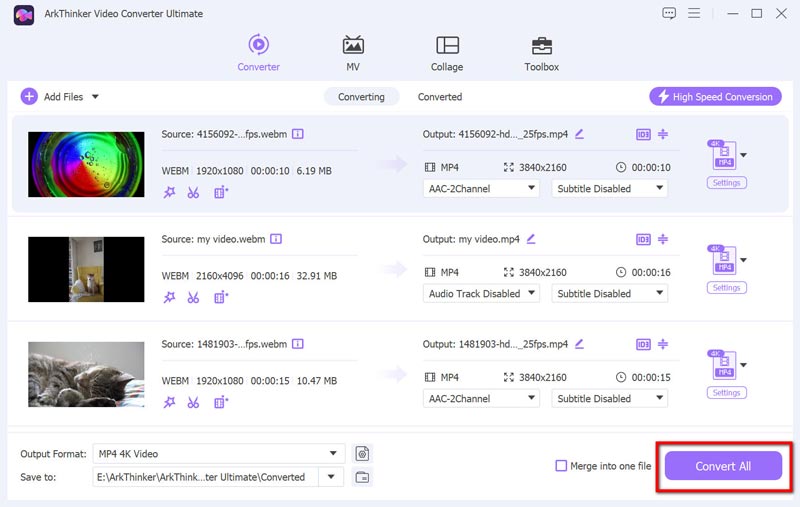Image resolution: width=800 pixels, height=507 pixels.
Task: Select the colorful bubbles video thumbnail
Action: [x=86, y=164]
